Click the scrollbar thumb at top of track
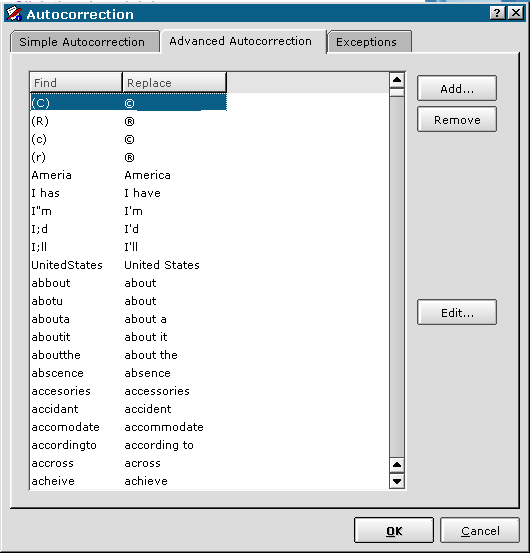The width and height of the screenshot is (530, 553). [x=397, y=92]
